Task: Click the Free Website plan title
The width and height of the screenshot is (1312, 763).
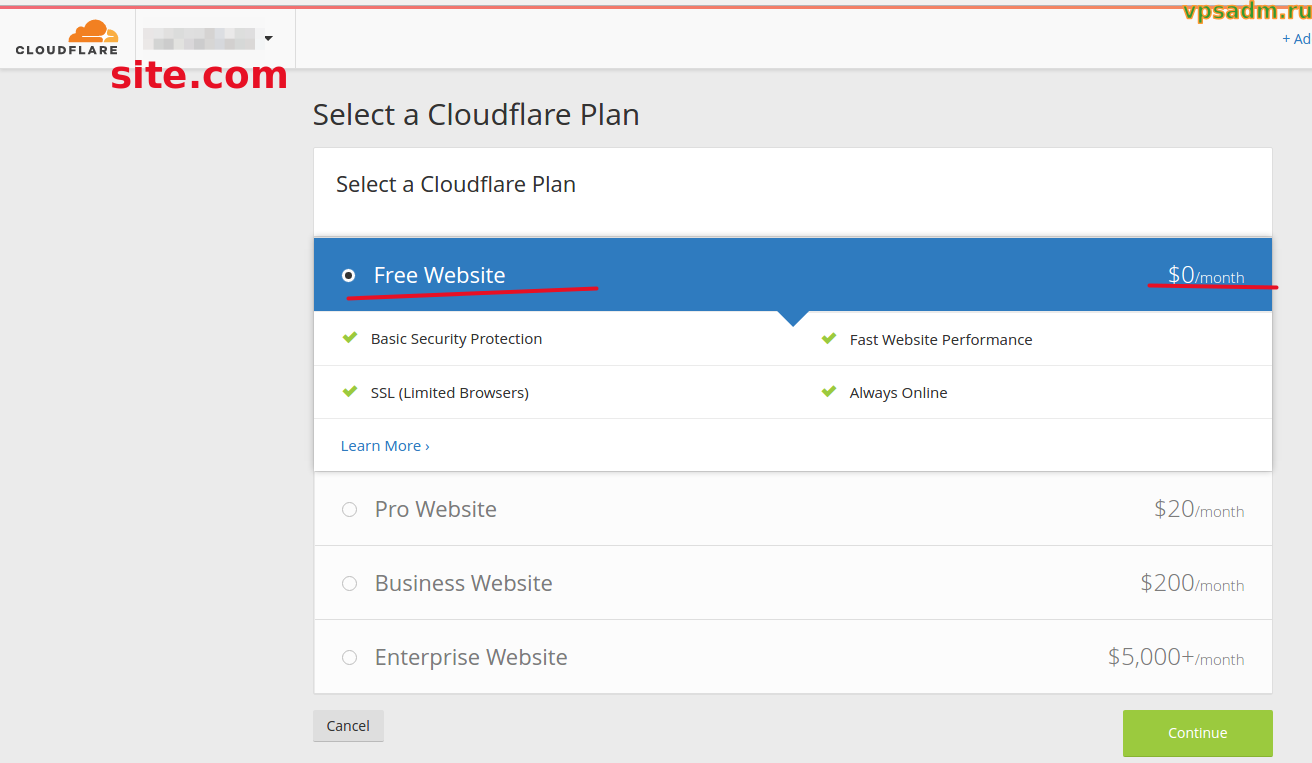Action: (439, 275)
